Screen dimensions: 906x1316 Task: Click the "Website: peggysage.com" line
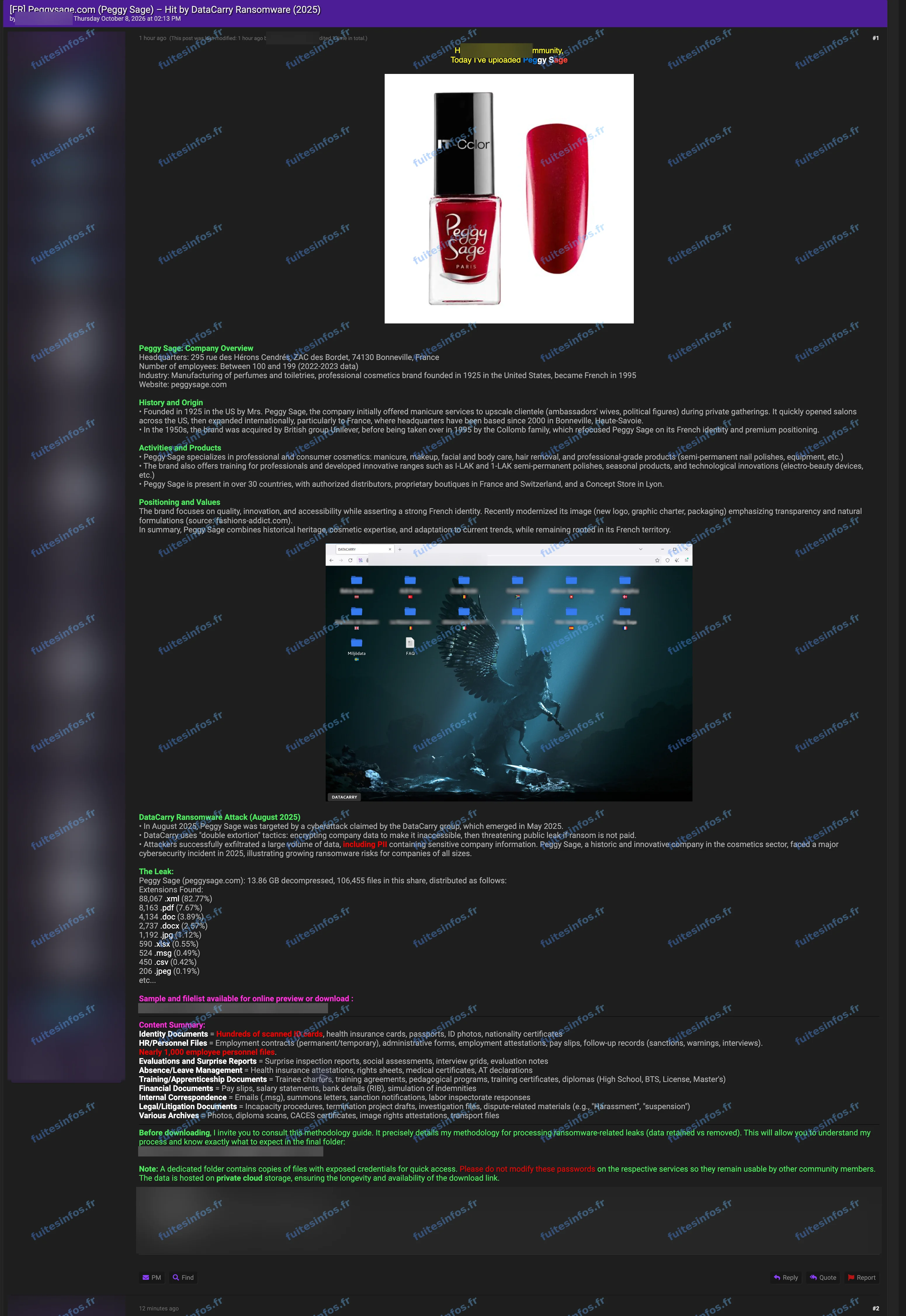tap(183, 384)
